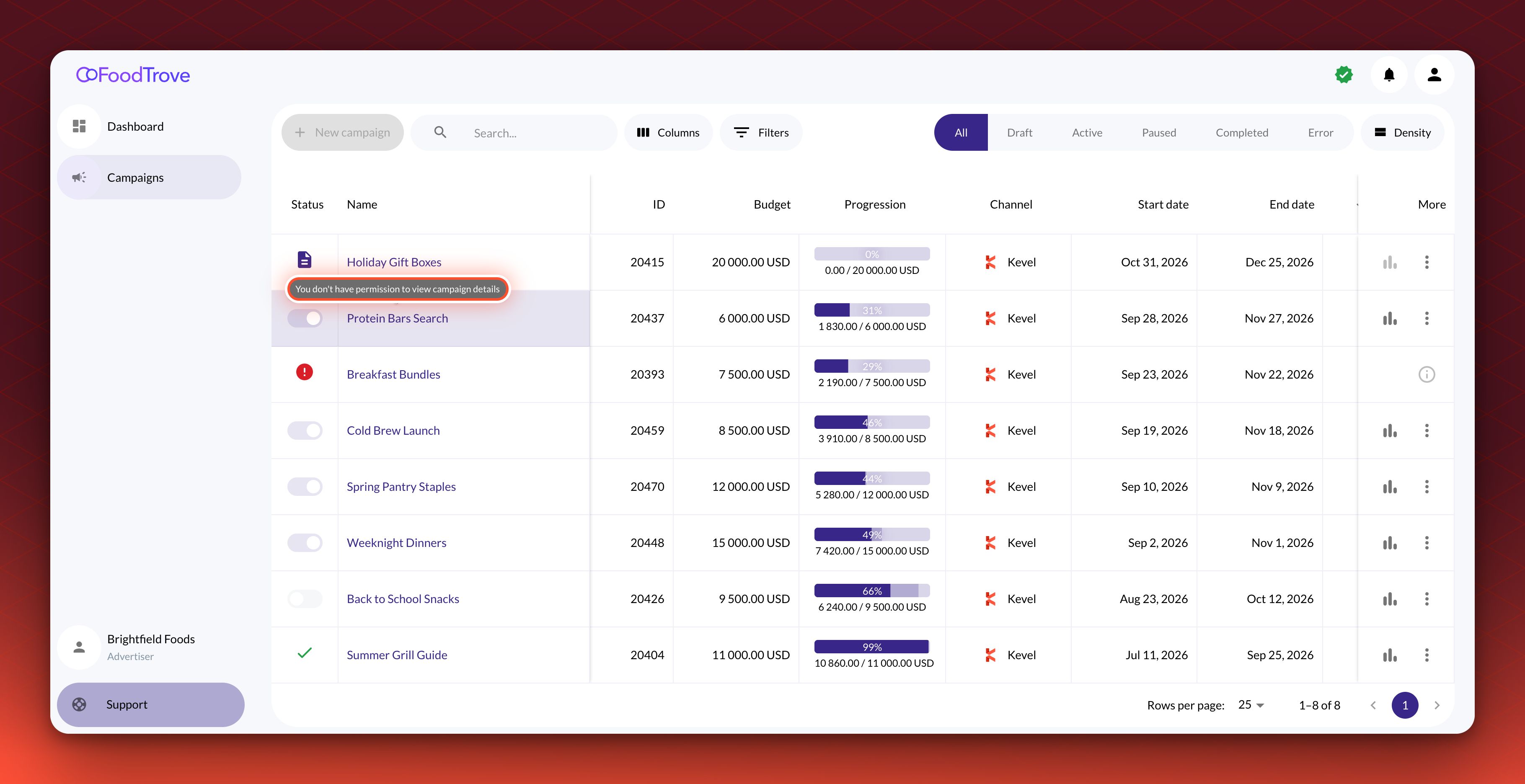Toggle Spring Pantry Staples campaign switch
The width and height of the screenshot is (1525, 784).
click(x=305, y=486)
